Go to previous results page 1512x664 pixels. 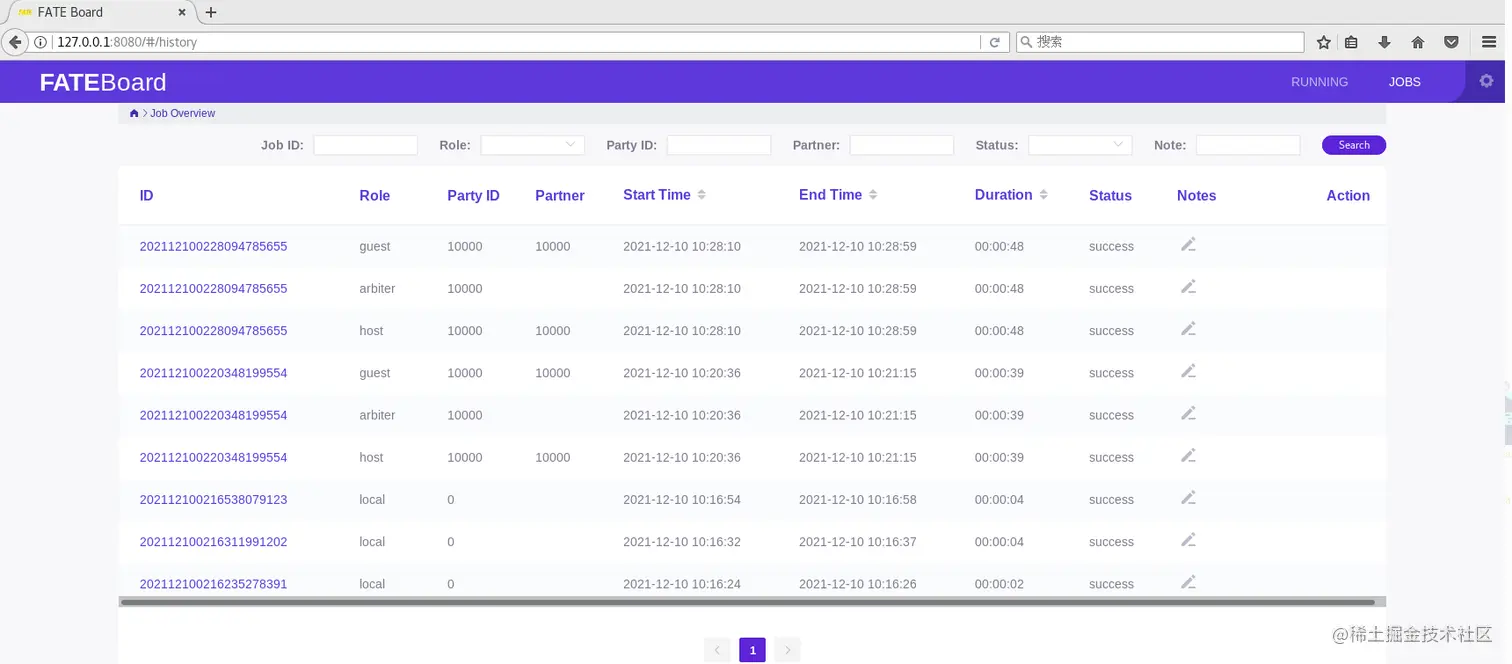(x=717, y=651)
